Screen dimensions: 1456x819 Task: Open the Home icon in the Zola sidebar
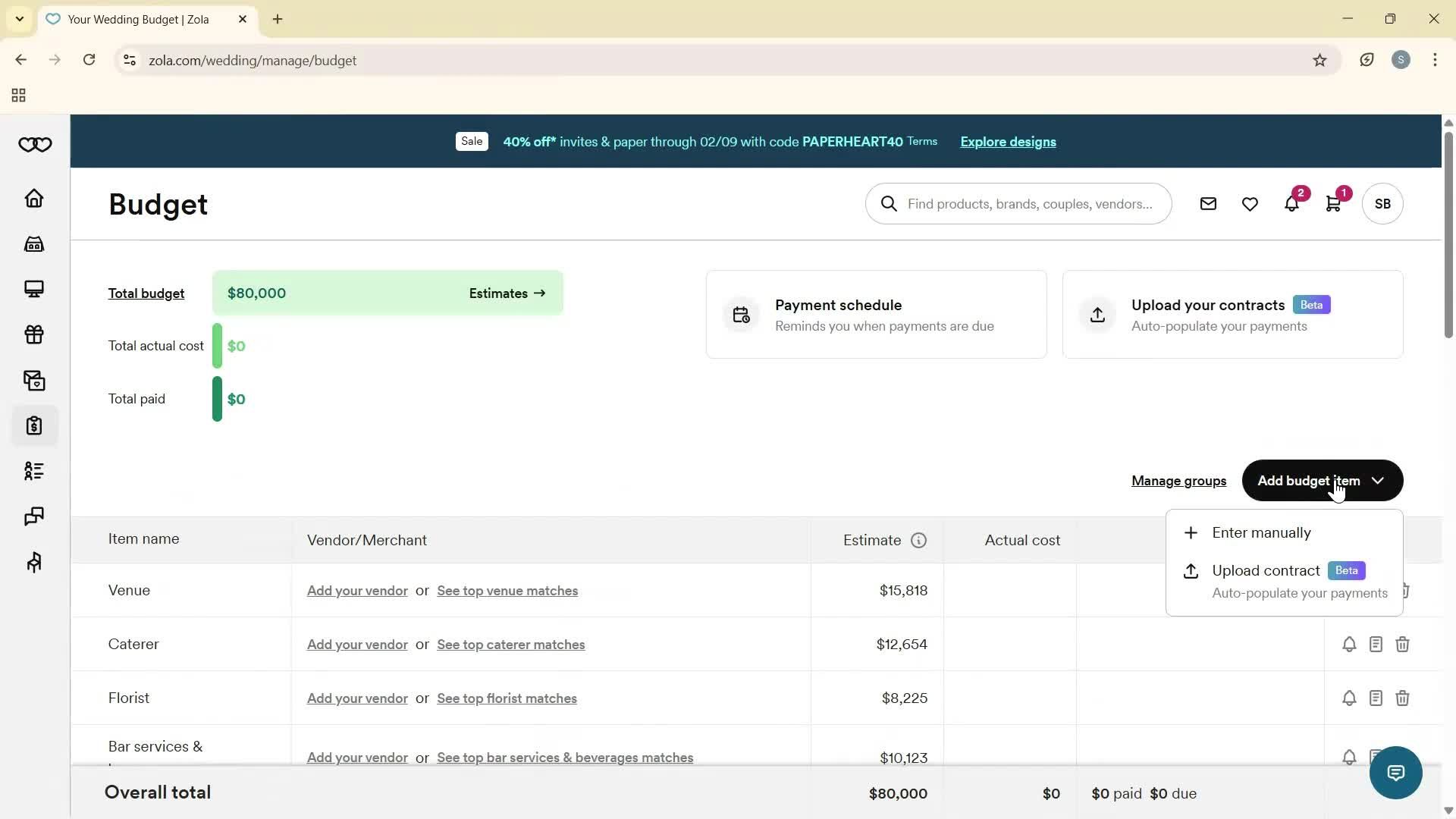tap(34, 199)
